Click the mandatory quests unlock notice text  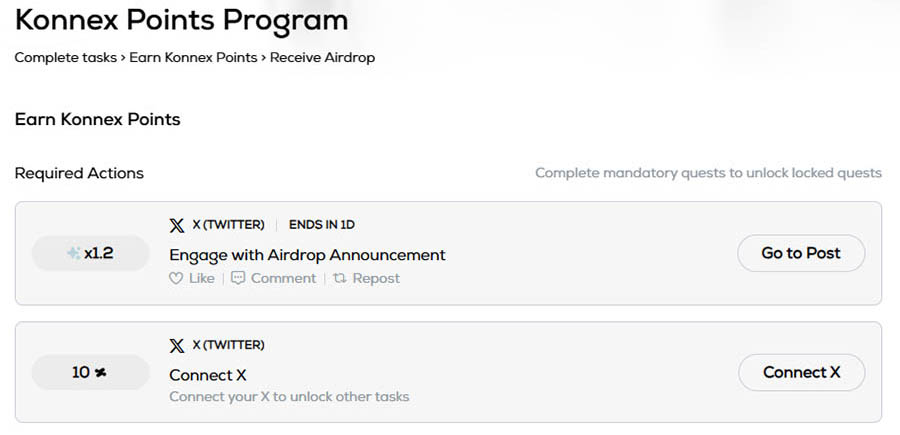pos(708,173)
